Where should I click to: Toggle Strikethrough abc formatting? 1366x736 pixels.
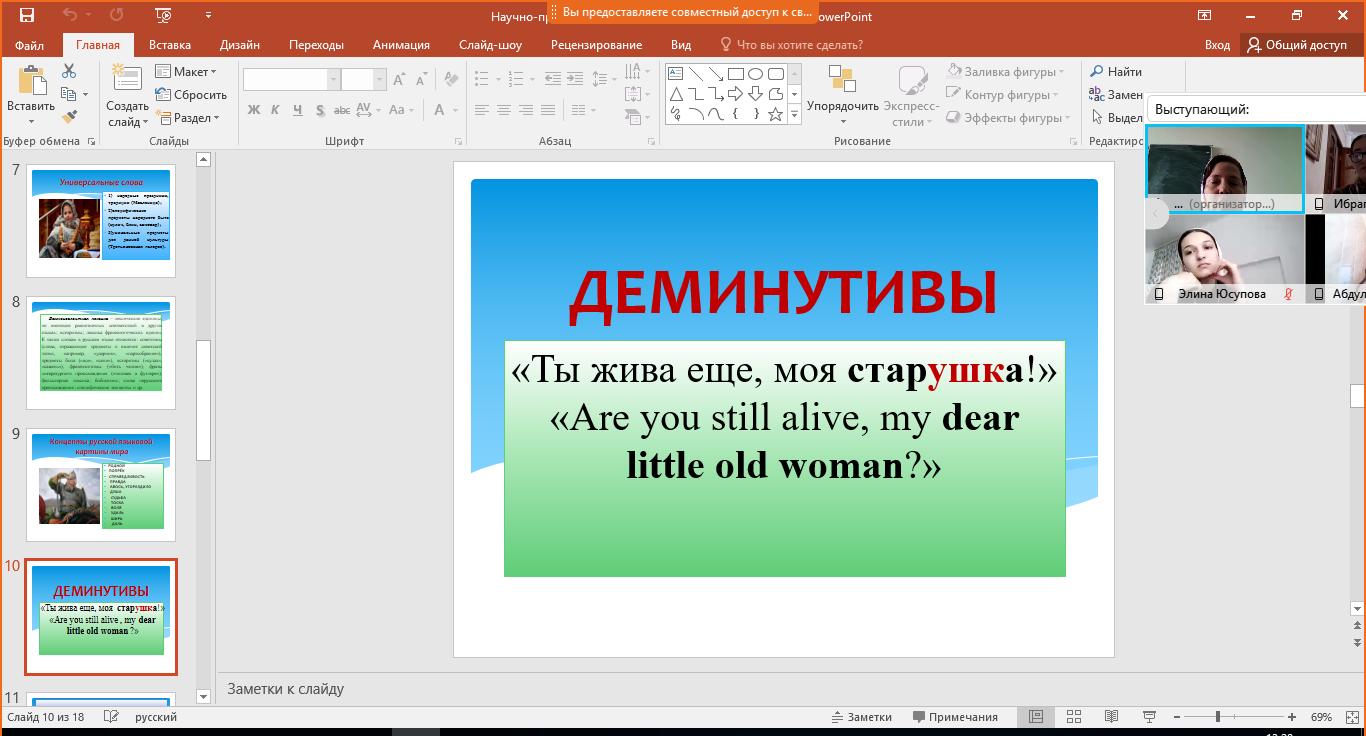(x=342, y=110)
